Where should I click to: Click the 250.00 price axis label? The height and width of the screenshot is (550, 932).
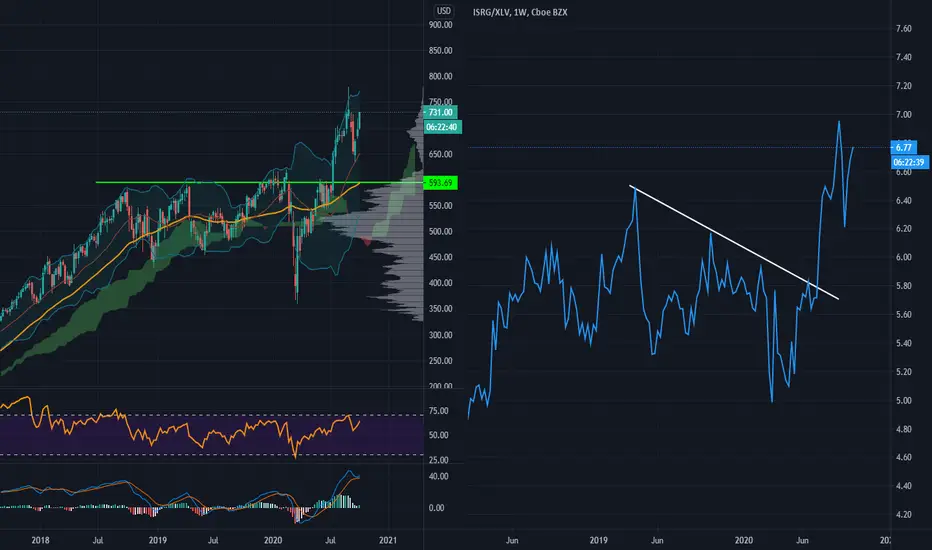point(440,361)
